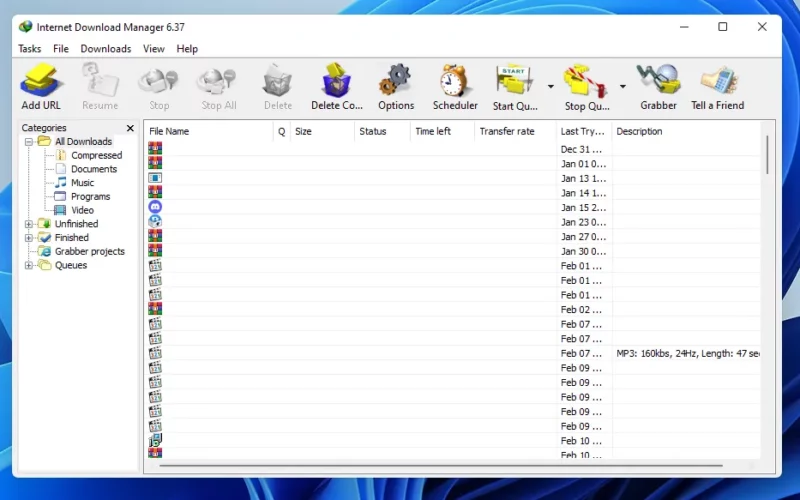Click the Stop toolbar icon
Viewport: 800px width, 500px height.
[159, 81]
